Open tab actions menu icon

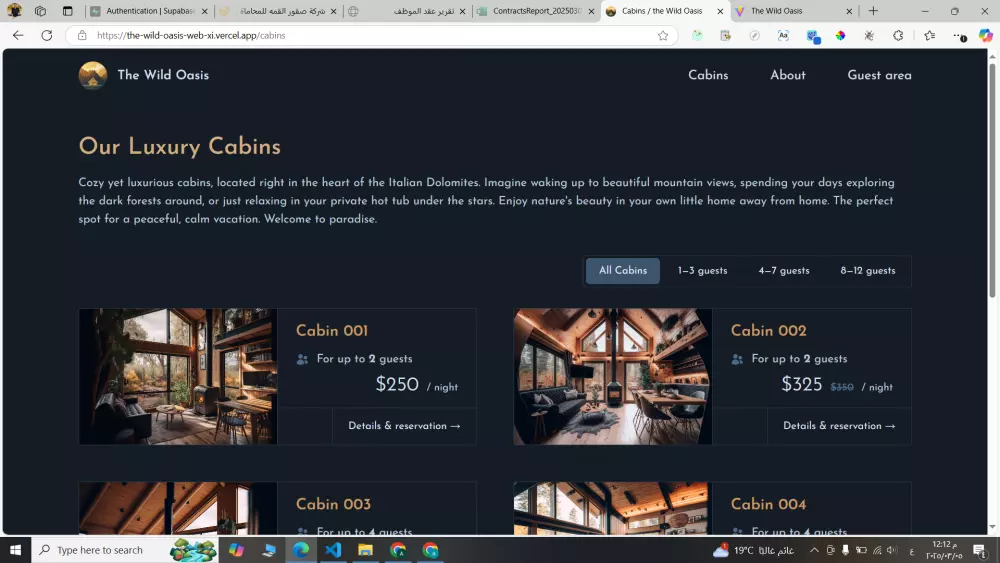(x=68, y=11)
